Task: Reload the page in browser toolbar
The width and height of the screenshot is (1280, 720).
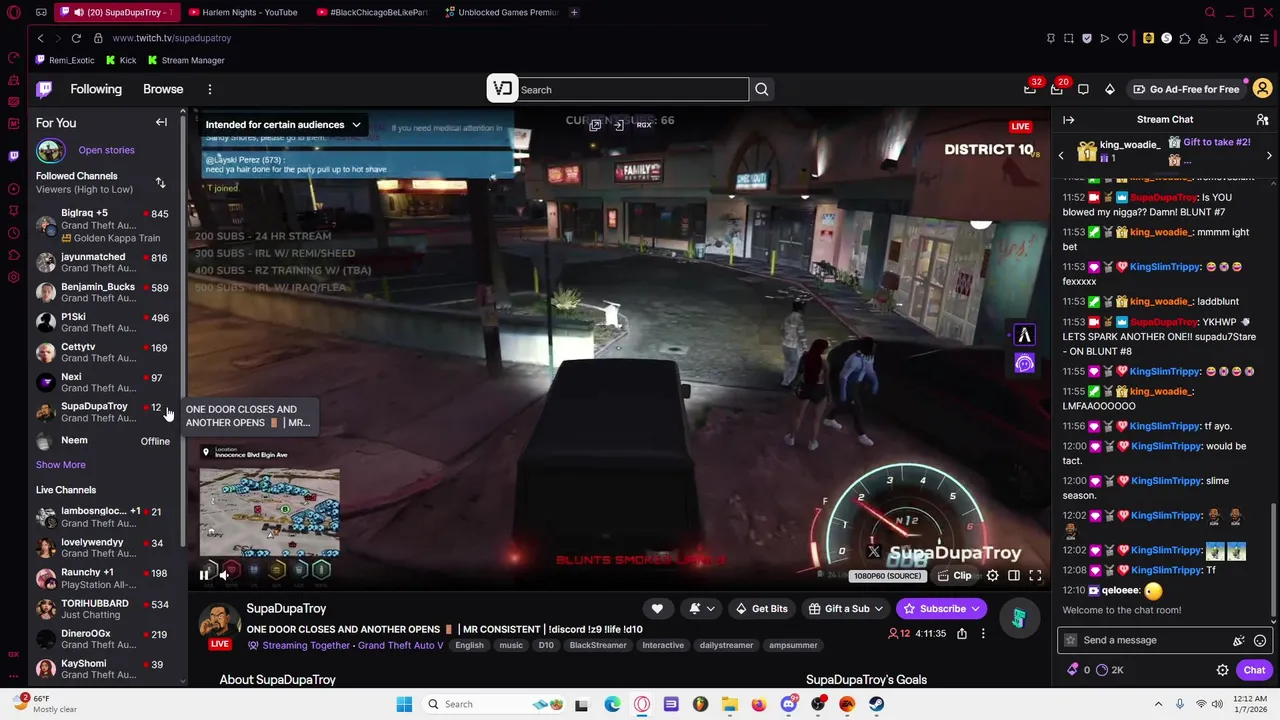Action: click(x=76, y=38)
